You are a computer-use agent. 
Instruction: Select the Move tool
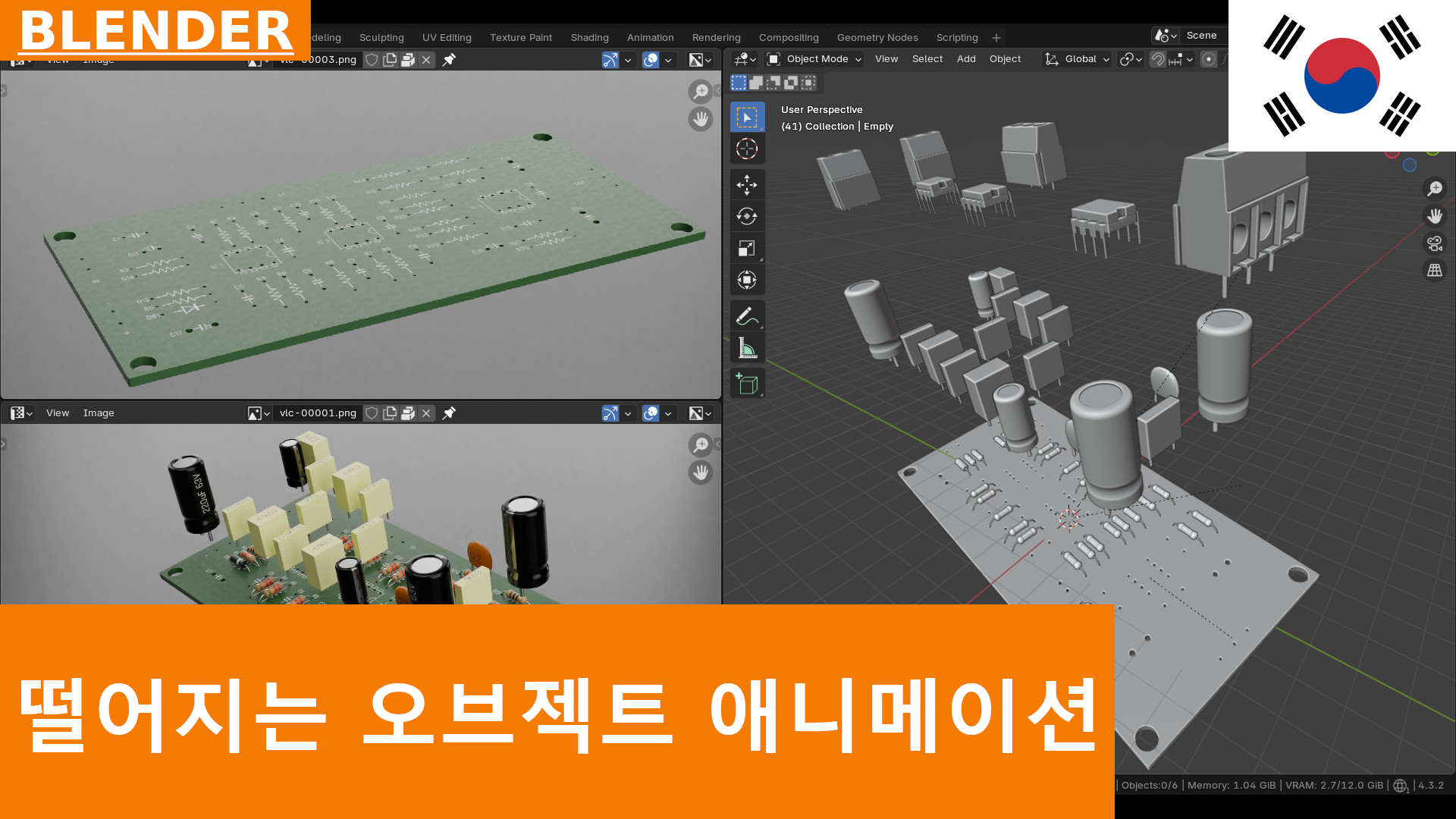[x=747, y=185]
